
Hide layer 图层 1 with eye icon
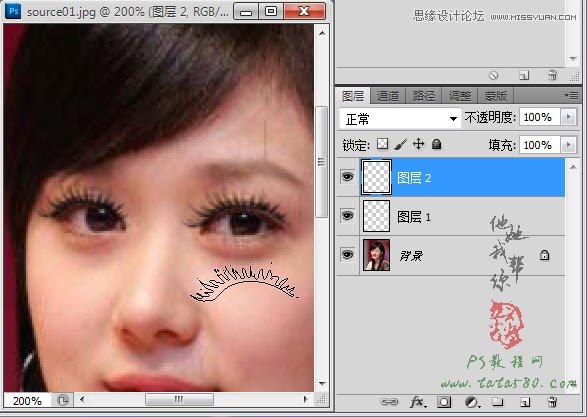[348, 216]
